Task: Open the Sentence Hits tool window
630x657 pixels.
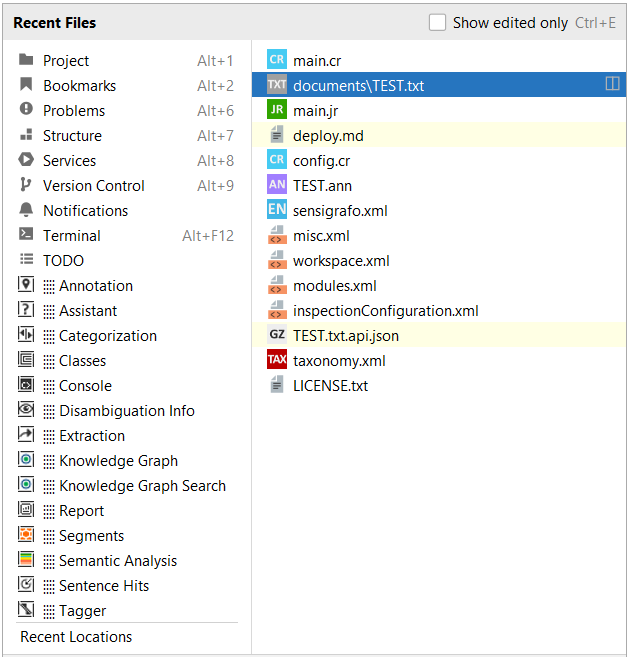Action: pos(104,586)
